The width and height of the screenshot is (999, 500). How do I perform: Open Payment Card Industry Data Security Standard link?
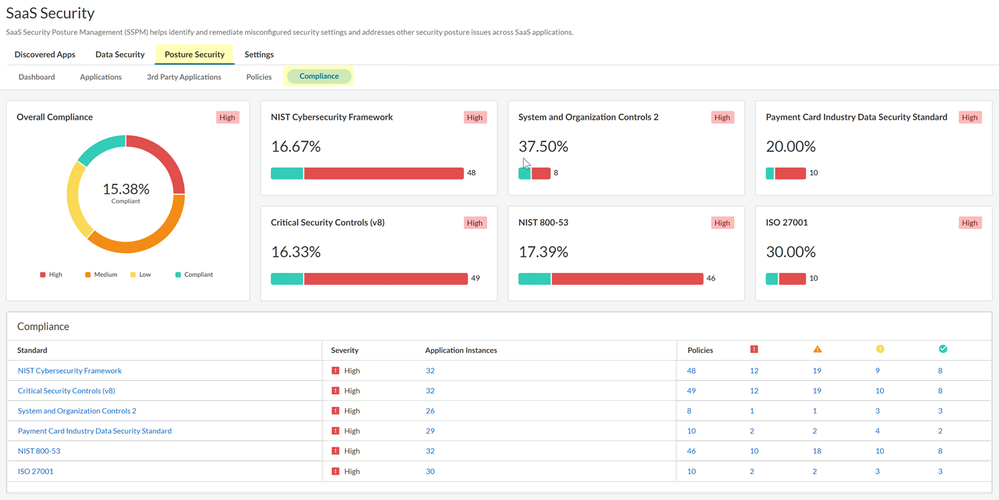pos(95,431)
